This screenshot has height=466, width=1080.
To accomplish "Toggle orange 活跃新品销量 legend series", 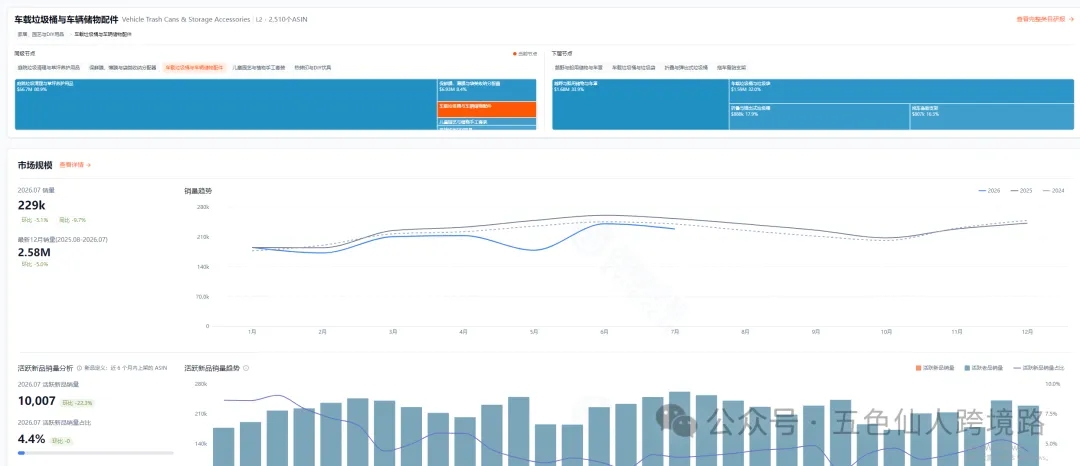I will pyautogui.click(x=935, y=368).
